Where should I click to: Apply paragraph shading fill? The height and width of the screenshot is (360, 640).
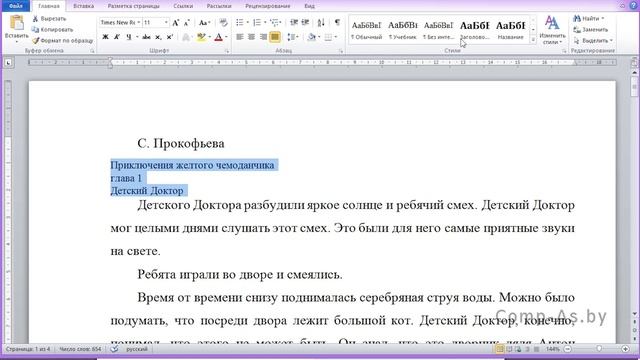311,37
